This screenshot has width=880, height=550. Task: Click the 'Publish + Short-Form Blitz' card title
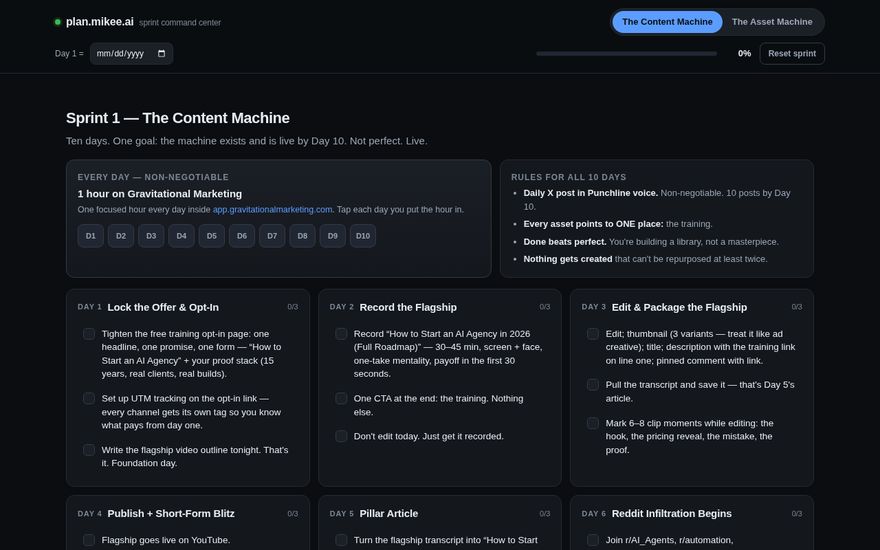point(171,514)
